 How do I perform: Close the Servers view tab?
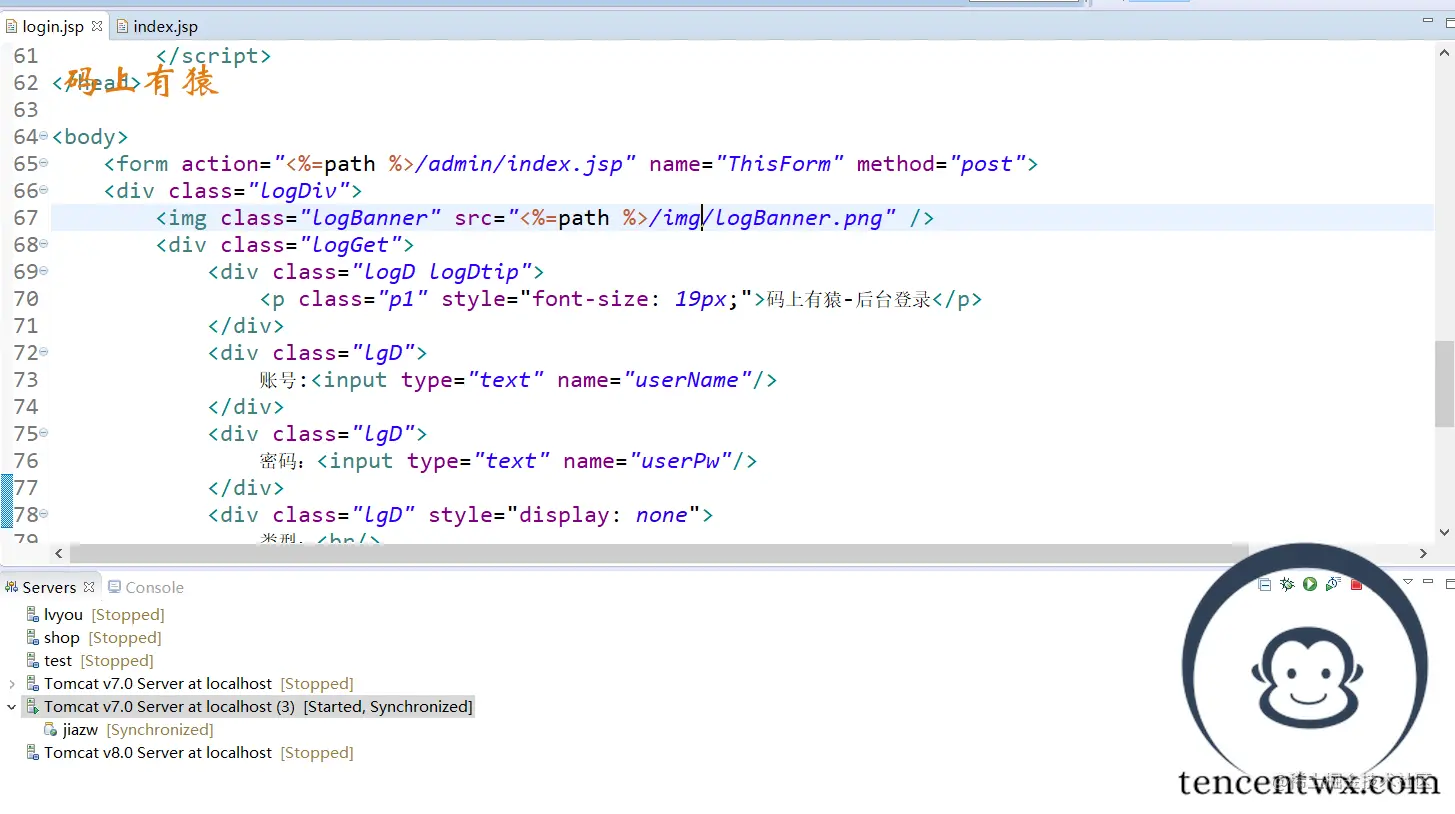click(x=89, y=587)
